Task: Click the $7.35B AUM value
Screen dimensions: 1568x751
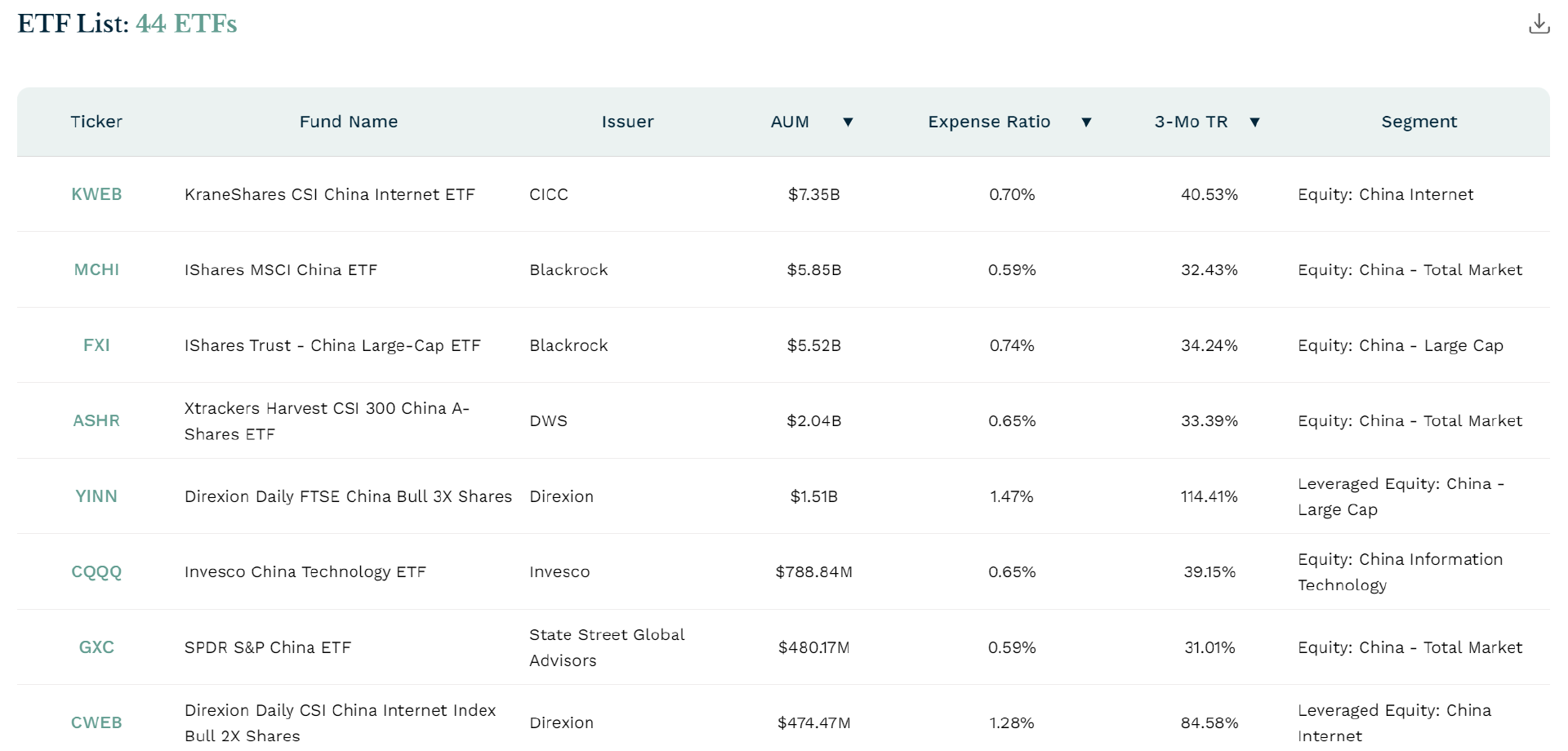Action: tap(813, 194)
